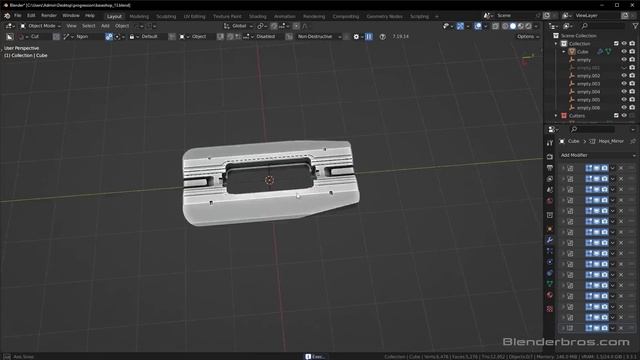This screenshot has height=360, width=640.
Task: Switch to material preview shading
Action: point(520,26)
